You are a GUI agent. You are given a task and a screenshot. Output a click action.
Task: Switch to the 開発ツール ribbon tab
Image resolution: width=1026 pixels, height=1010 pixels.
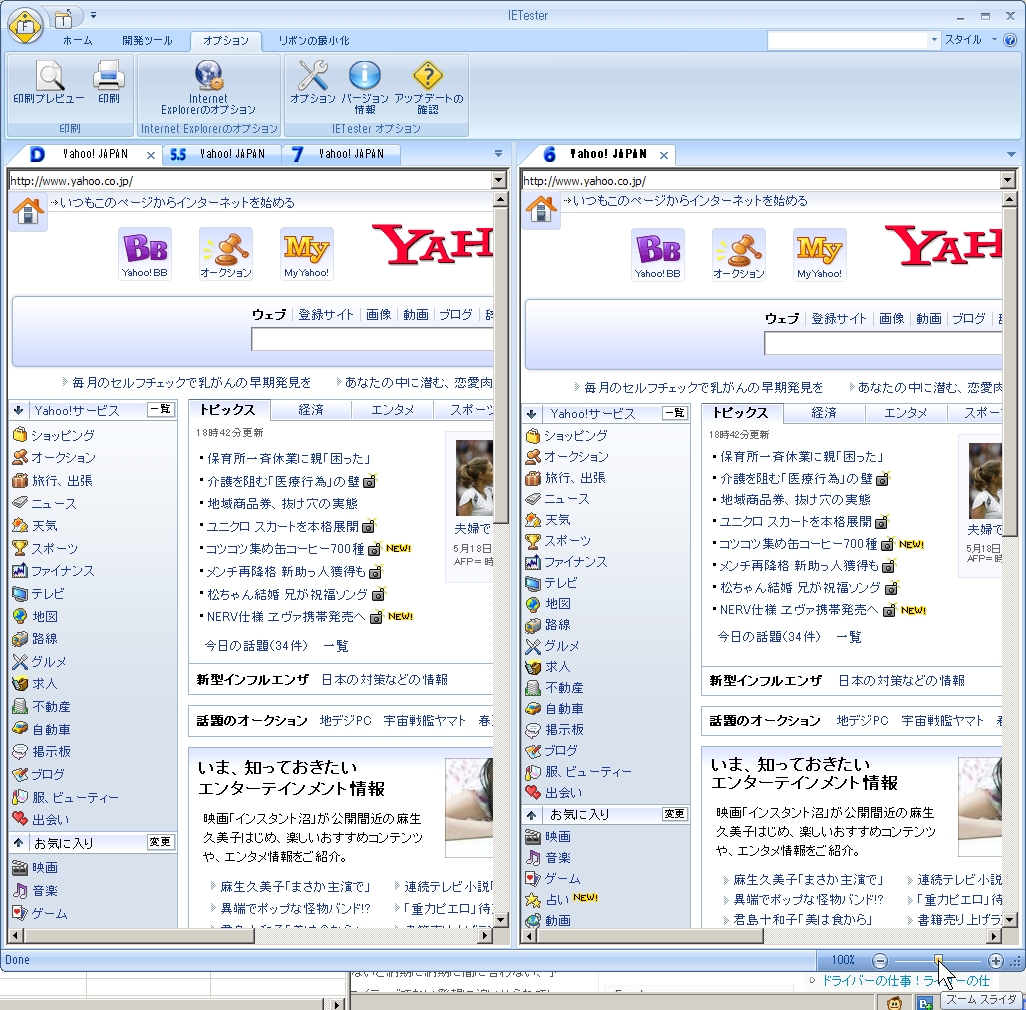(147, 41)
